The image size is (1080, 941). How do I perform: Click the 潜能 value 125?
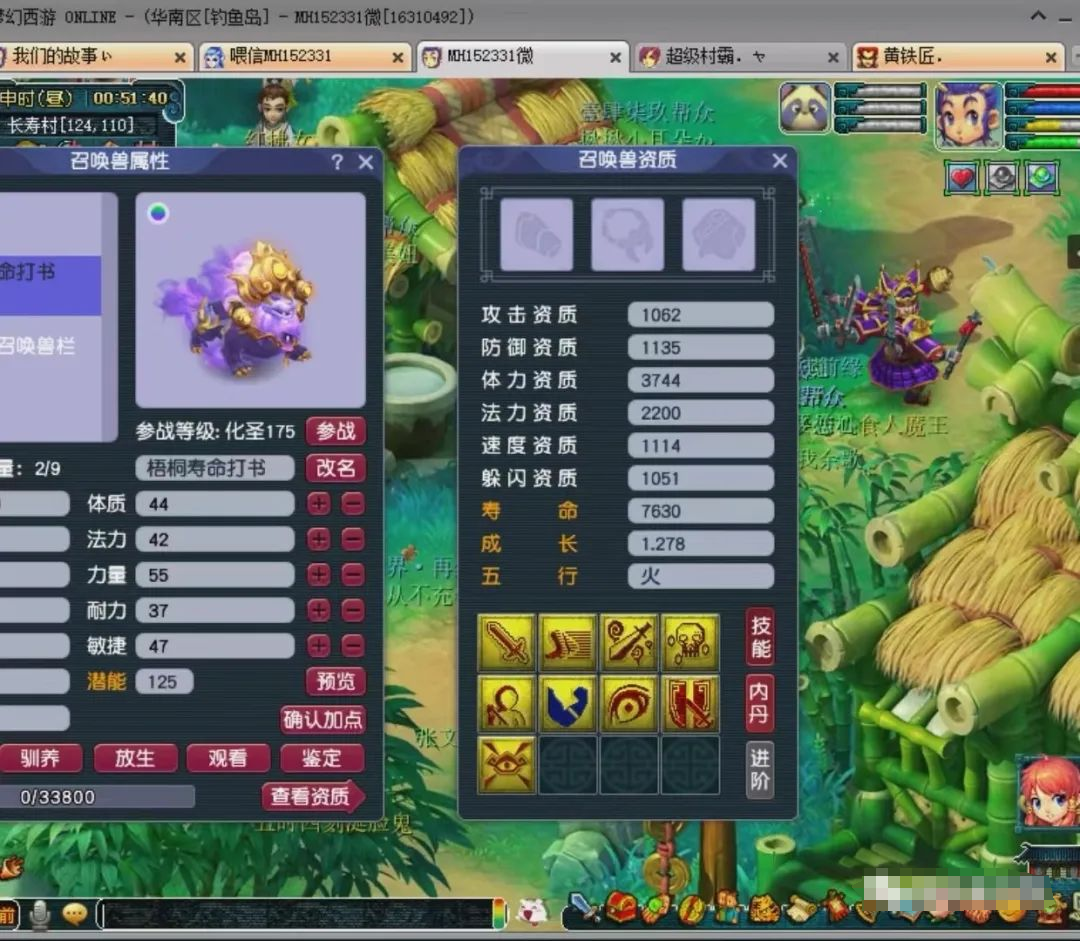coord(164,682)
